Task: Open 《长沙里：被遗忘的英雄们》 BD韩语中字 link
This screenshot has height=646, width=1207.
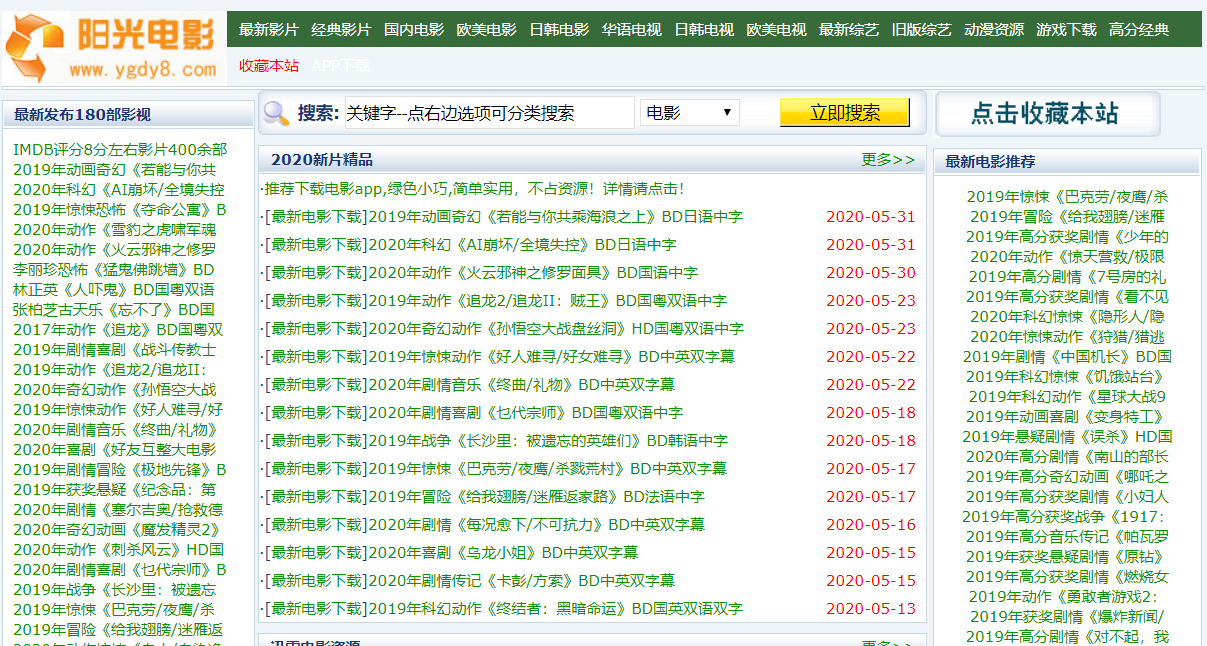Action: [548, 440]
